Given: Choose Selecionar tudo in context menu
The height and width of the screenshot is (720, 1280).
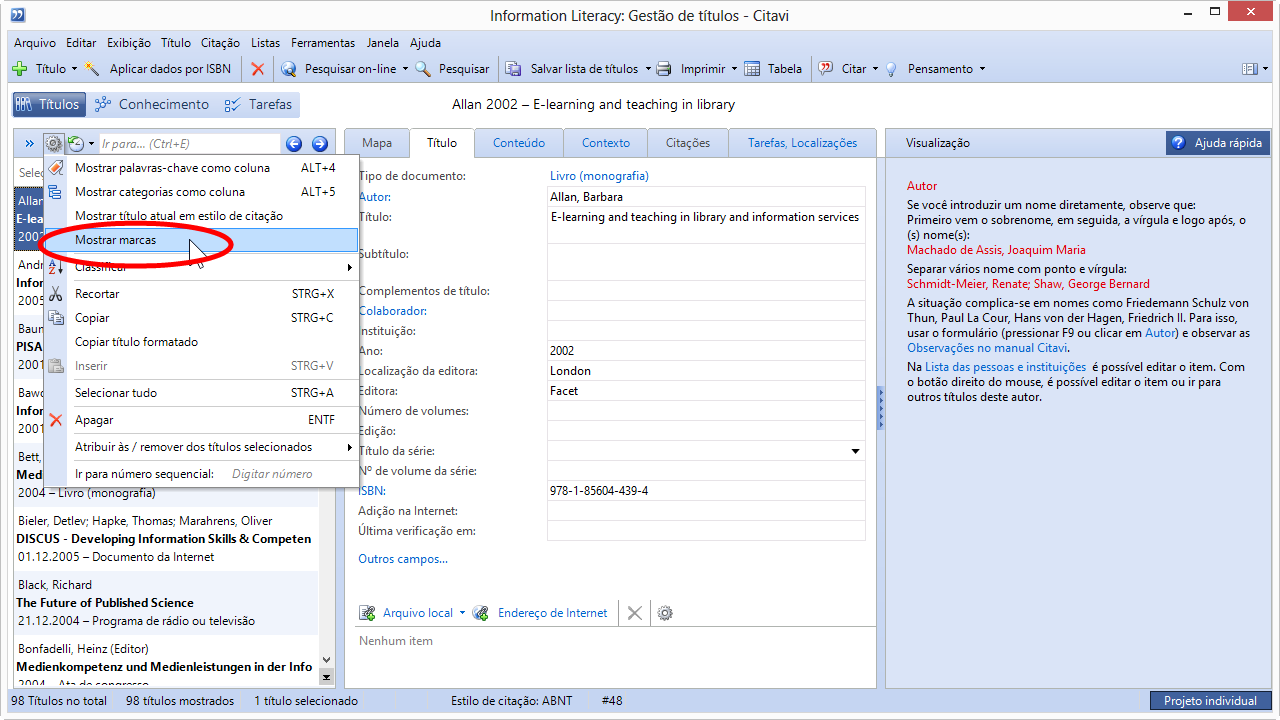Looking at the screenshot, I should pyautogui.click(x=201, y=393).
